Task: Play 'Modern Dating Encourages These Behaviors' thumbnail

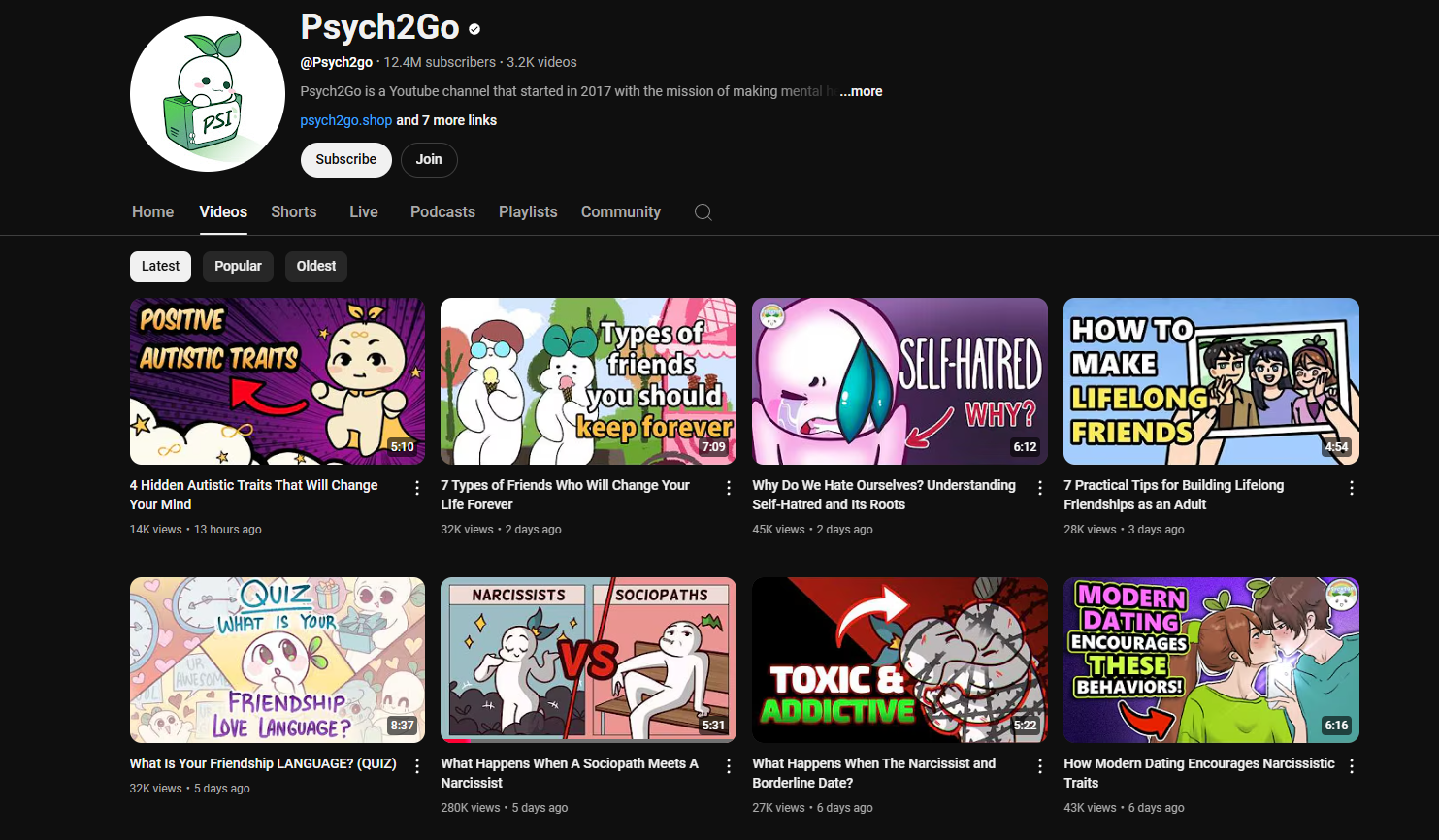Action: (1211, 660)
